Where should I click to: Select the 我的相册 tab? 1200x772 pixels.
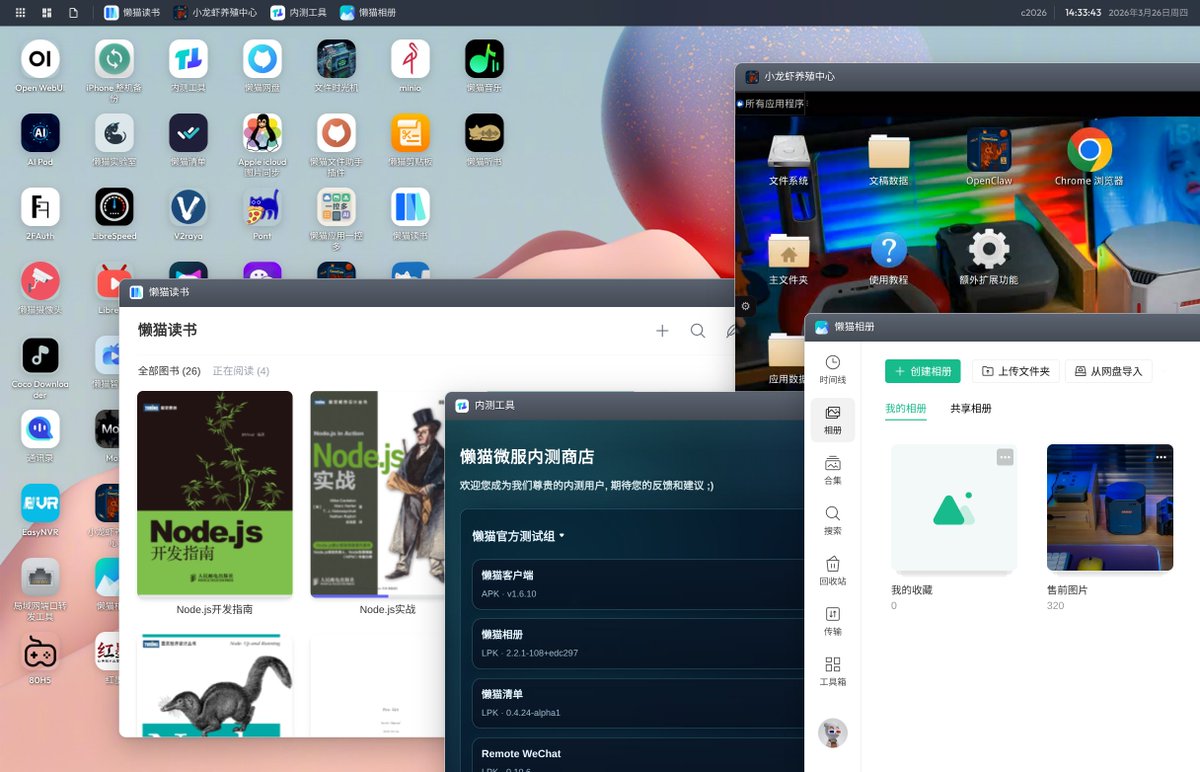[906, 409]
